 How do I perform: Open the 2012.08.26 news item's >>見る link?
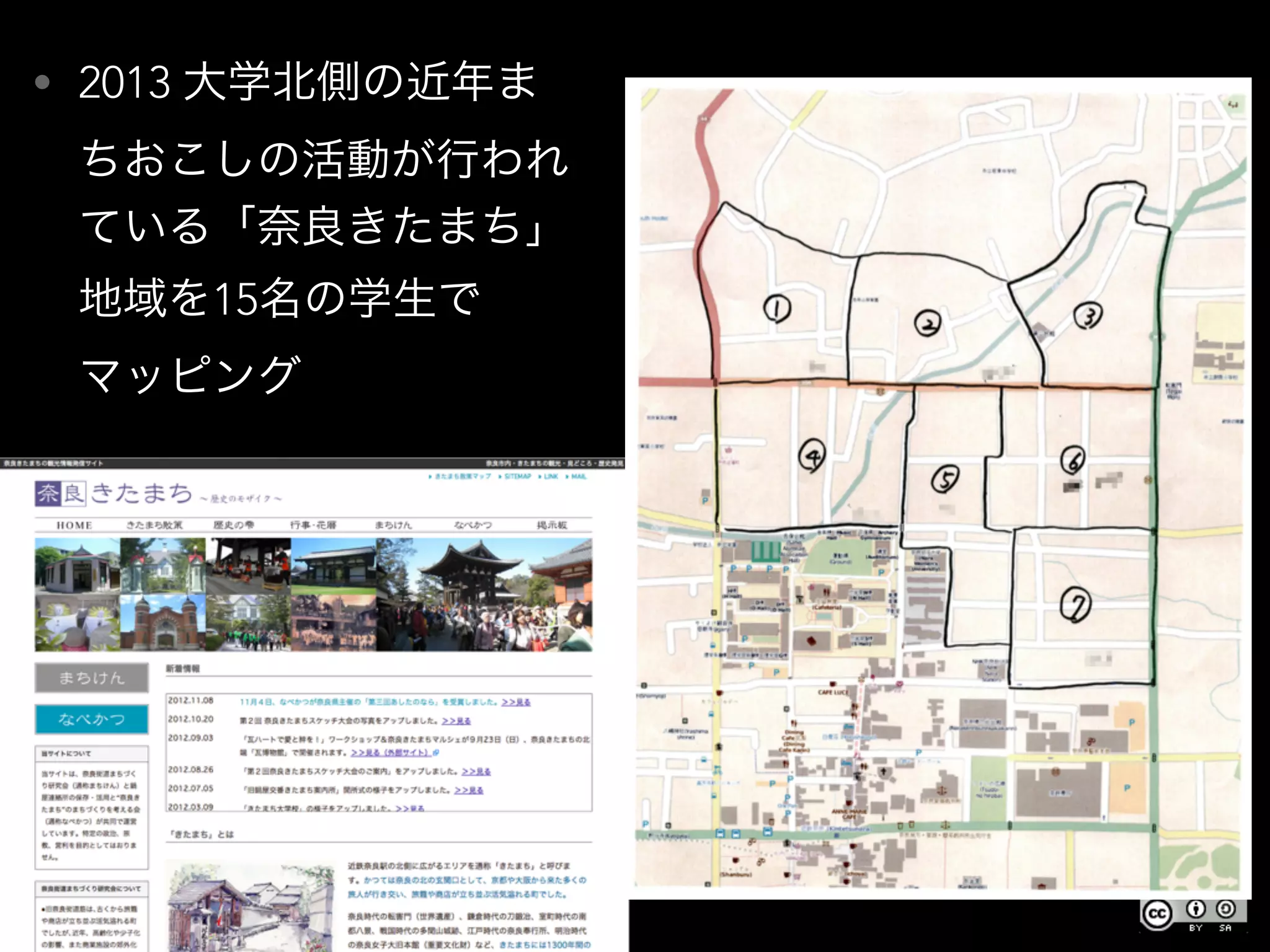476,772
